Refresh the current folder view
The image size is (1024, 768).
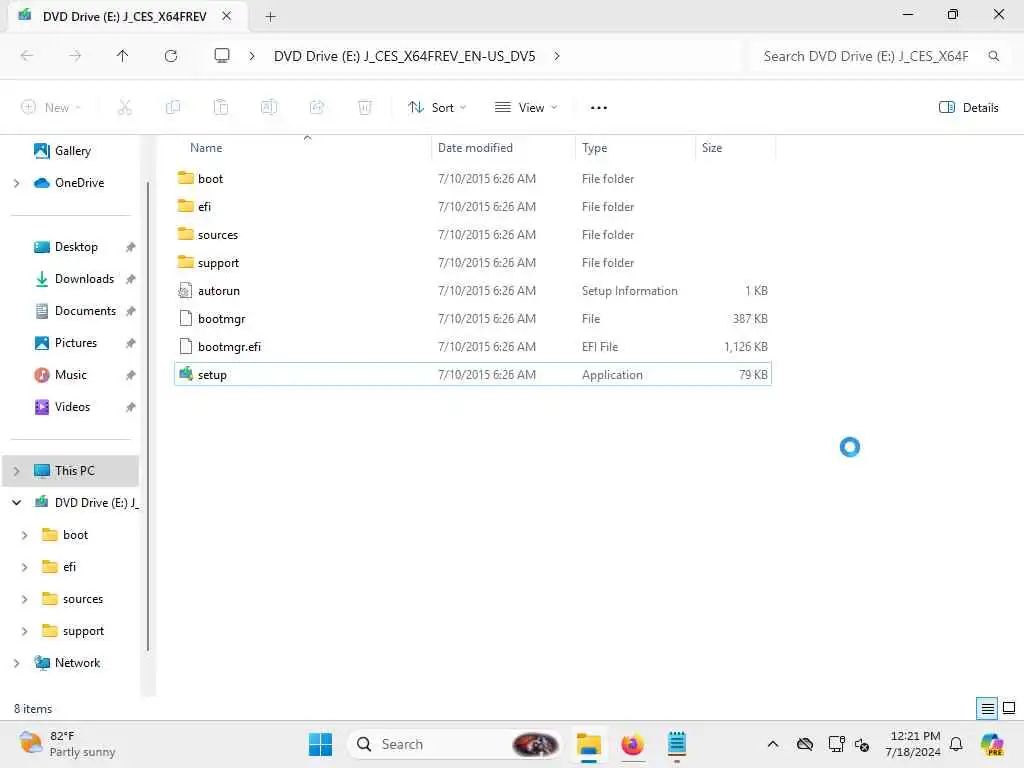pyautogui.click(x=171, y=56)
